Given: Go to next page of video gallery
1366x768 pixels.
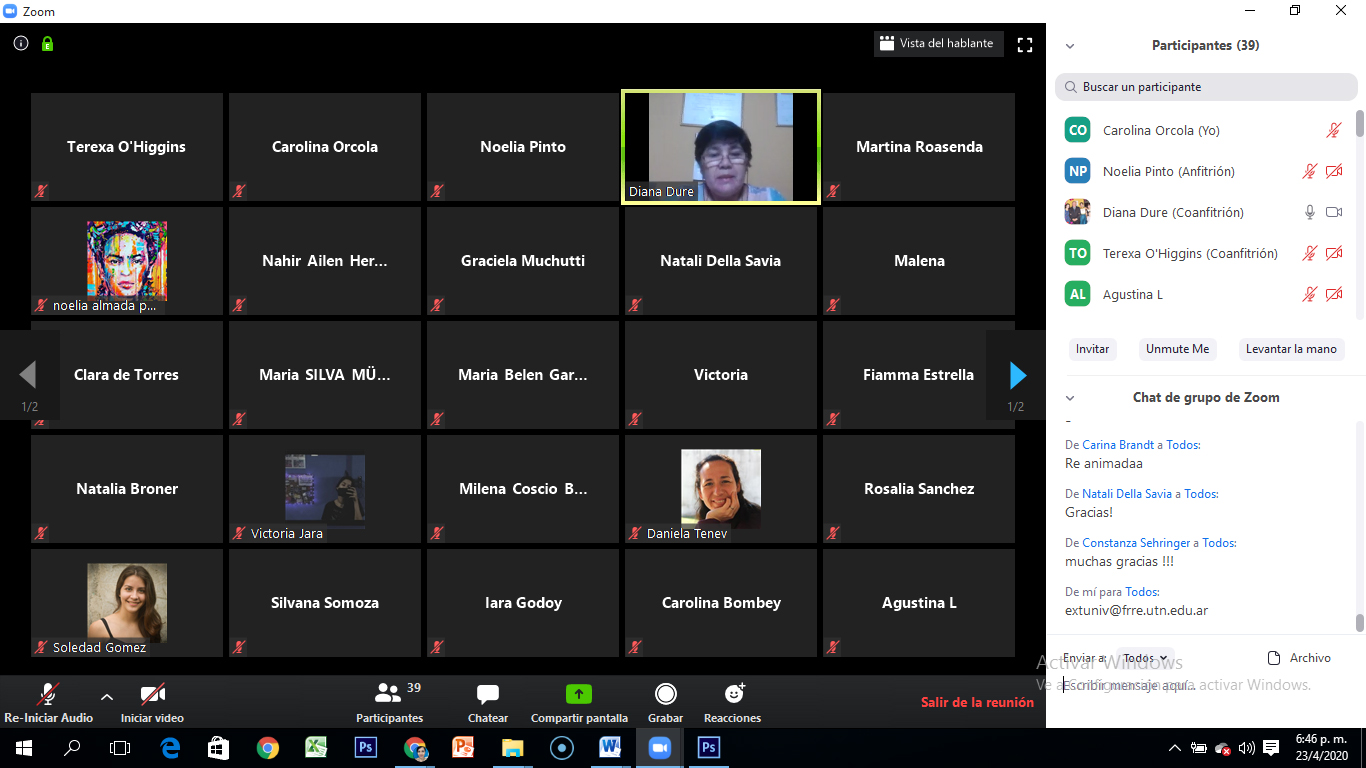Looking at the screenshot, I should click(x=1018, y=375).
